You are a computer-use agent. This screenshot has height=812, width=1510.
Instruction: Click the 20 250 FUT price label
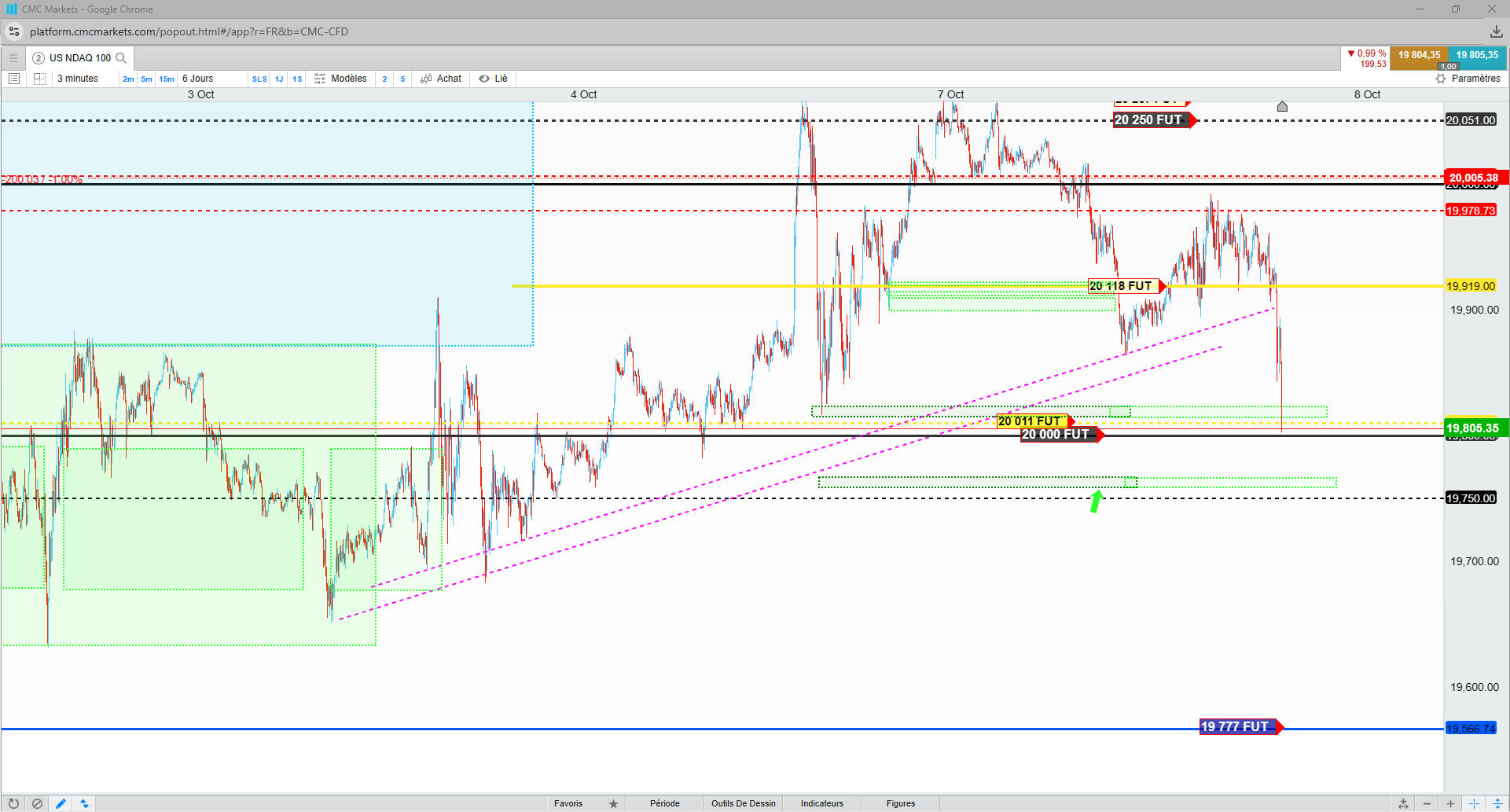click(1153, 120)
